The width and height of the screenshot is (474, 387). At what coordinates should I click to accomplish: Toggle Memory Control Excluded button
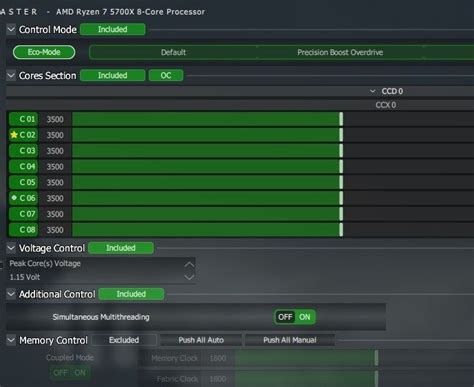tap(124, 340)
